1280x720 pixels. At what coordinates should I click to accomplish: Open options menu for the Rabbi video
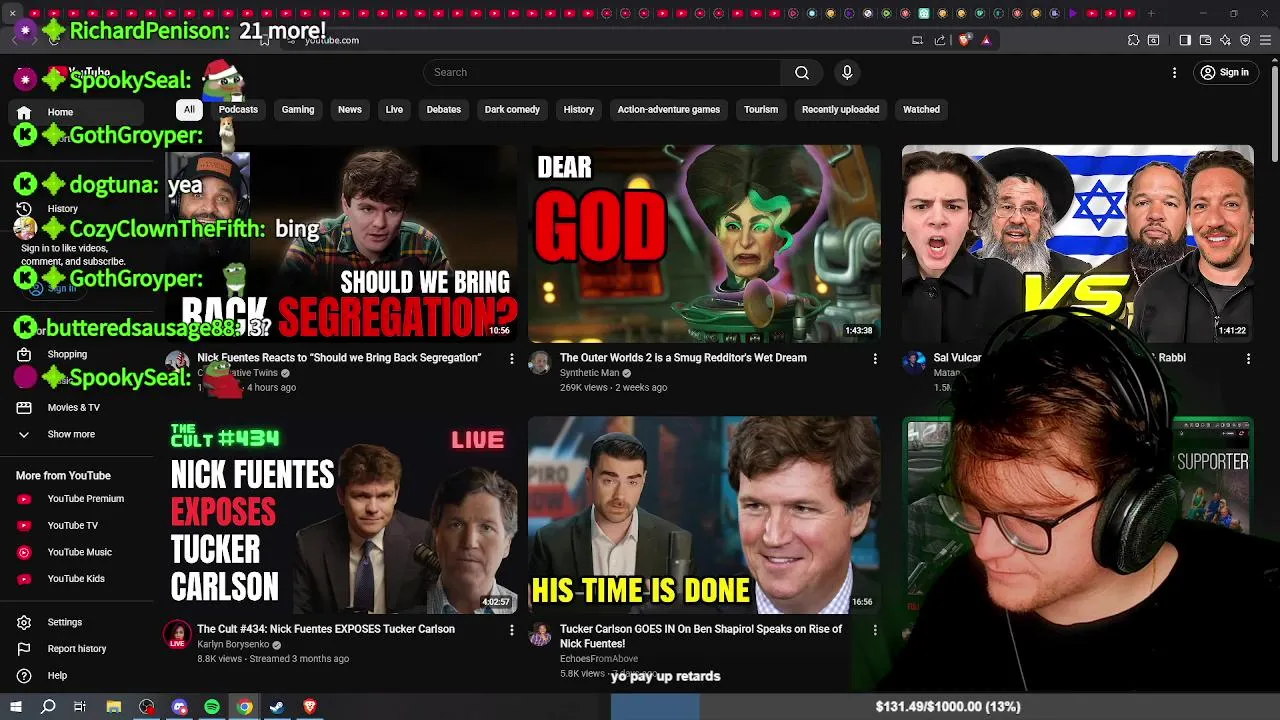1248,358
